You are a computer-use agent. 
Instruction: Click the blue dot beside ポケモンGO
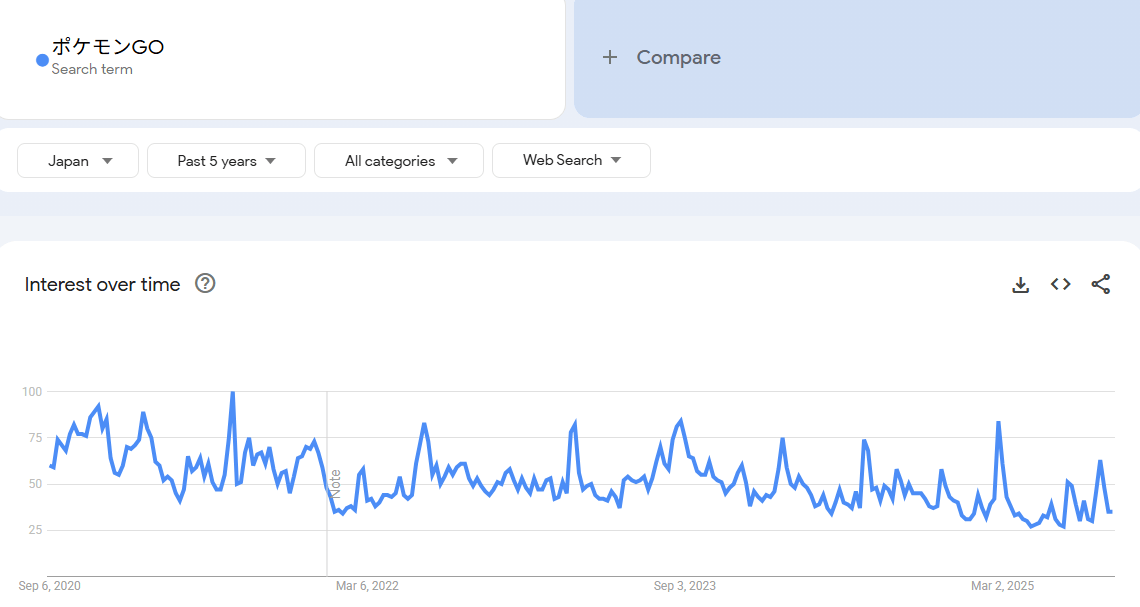[43, 60]
